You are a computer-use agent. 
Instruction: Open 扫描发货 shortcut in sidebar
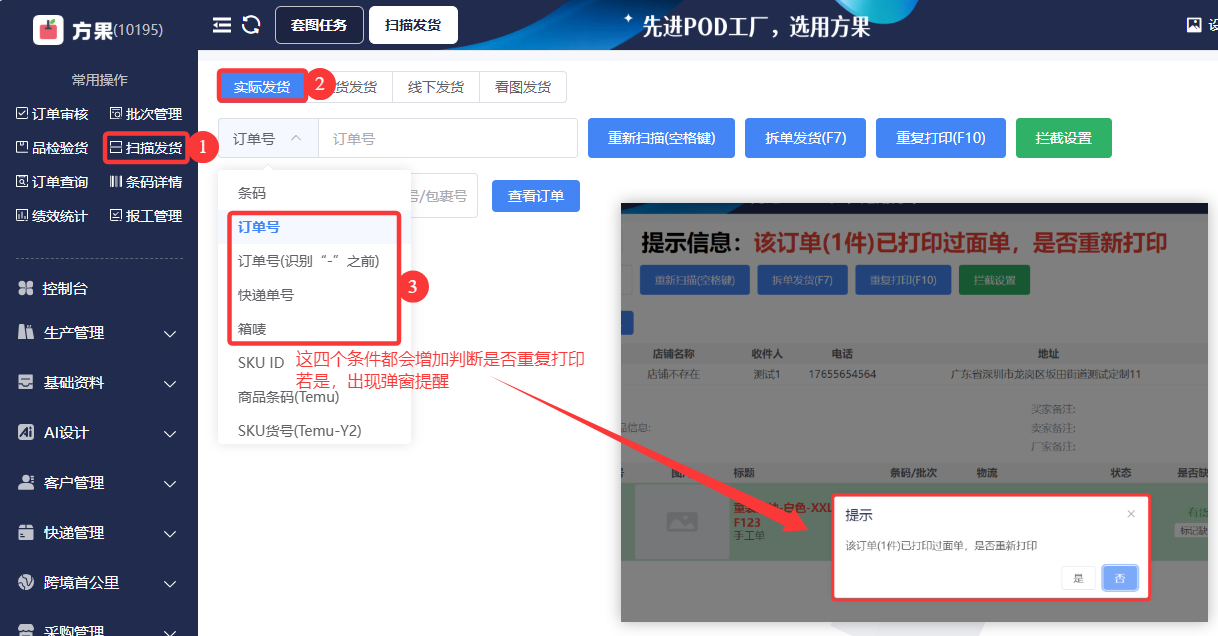pyautogui.click(x=146, y=148)
